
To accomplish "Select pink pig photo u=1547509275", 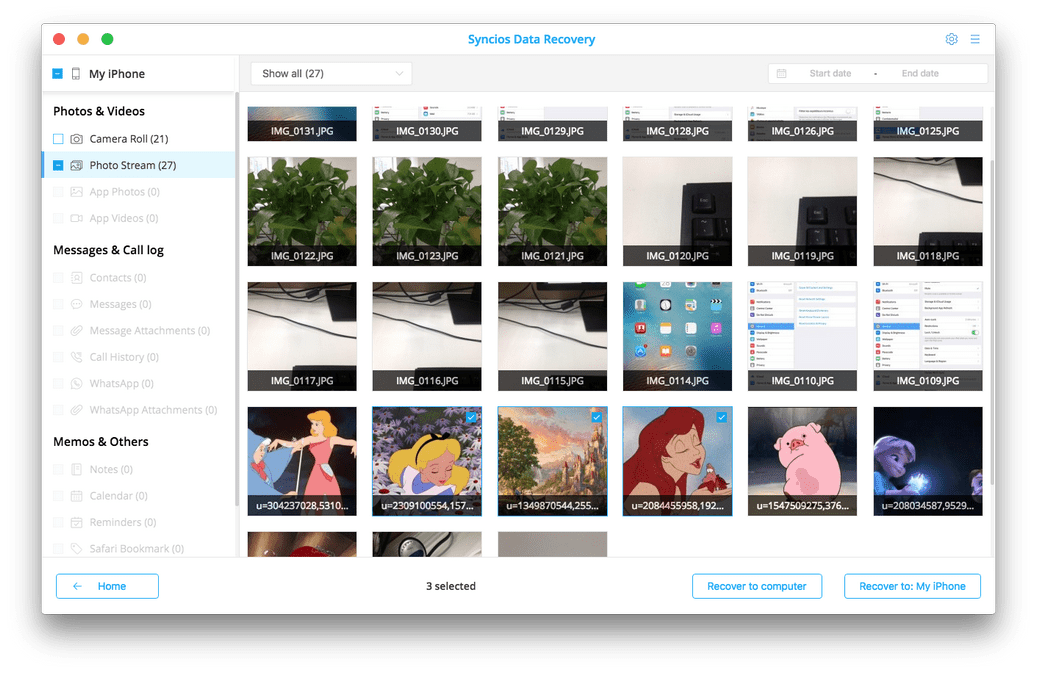I will click(802, 461).
